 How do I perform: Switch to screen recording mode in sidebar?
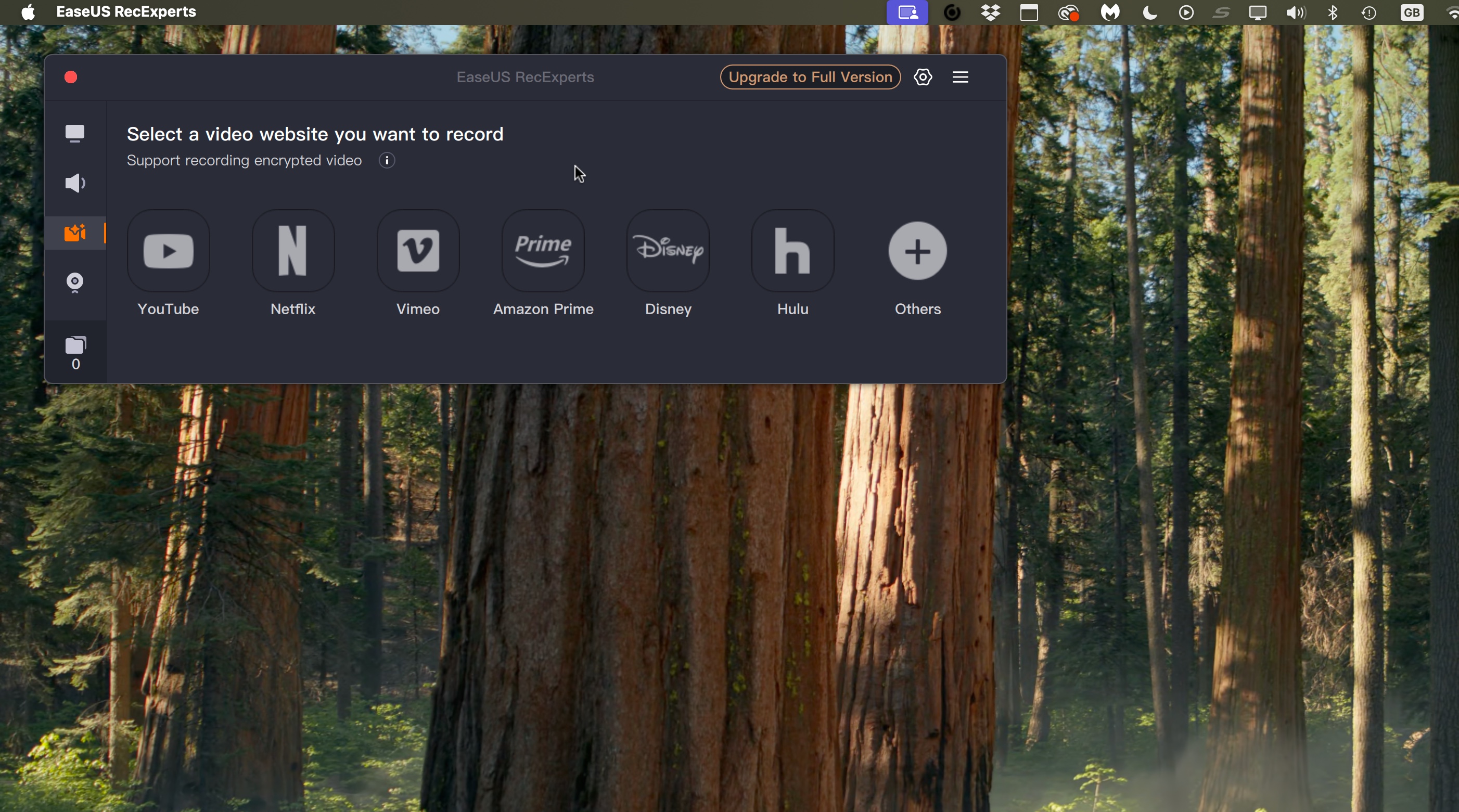tap(75, 134)
